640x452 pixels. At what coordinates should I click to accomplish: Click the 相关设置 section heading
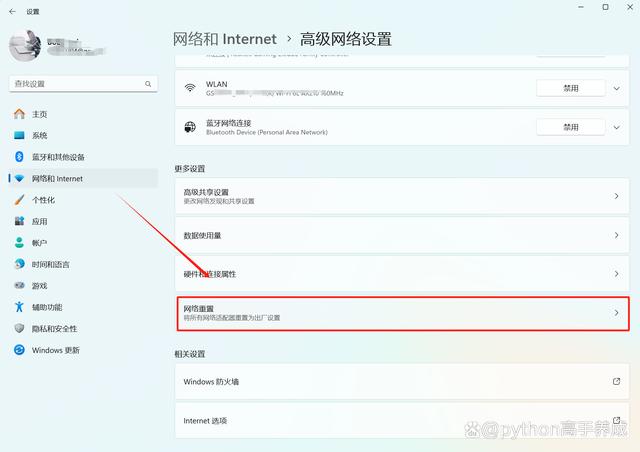coord(190,354)
